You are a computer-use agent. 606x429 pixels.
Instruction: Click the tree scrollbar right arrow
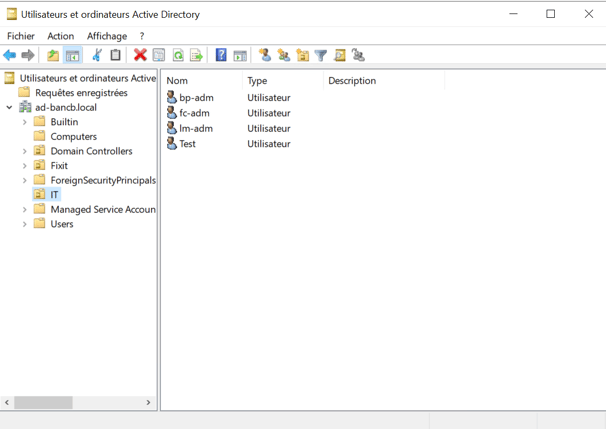tap(148, 402)
